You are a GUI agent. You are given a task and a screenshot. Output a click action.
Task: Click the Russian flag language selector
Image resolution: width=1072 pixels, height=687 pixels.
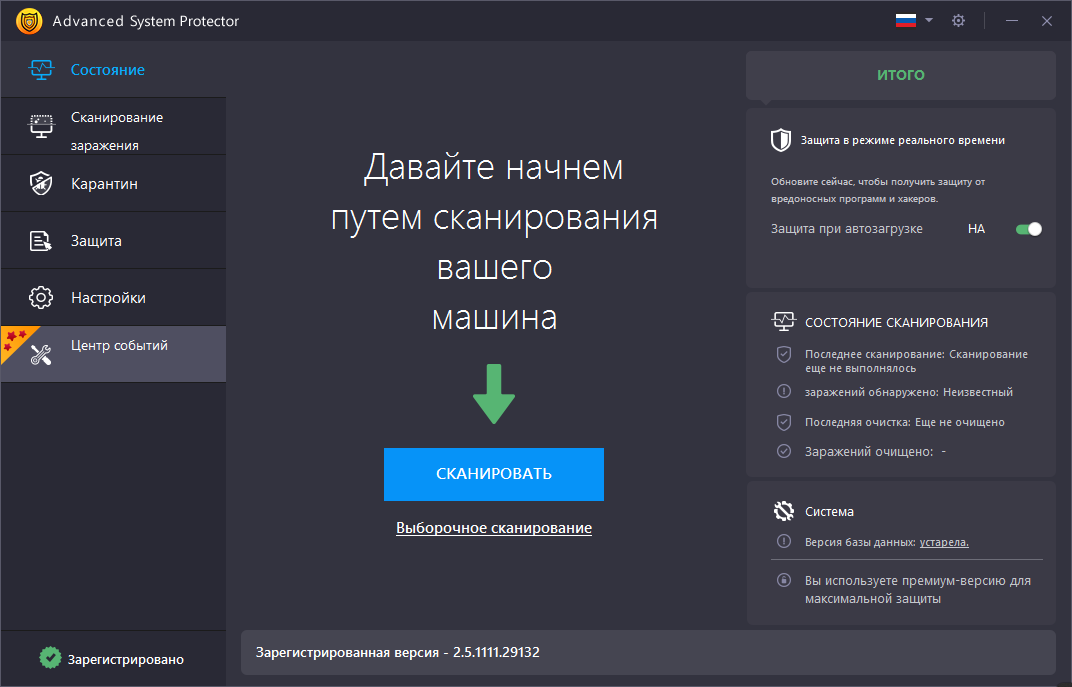(906, 21)
